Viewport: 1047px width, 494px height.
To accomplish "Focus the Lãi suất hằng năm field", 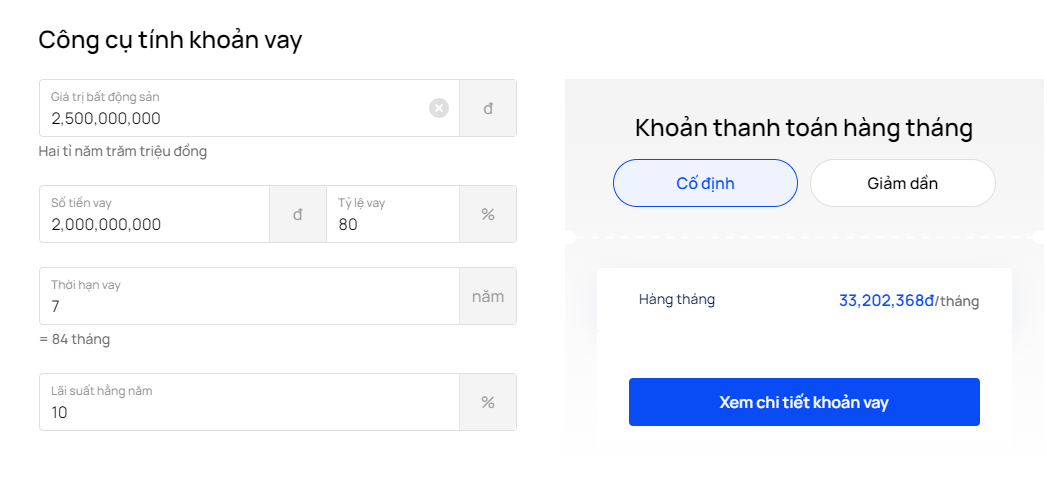I will pyautogui.click(x=249, y=403).
